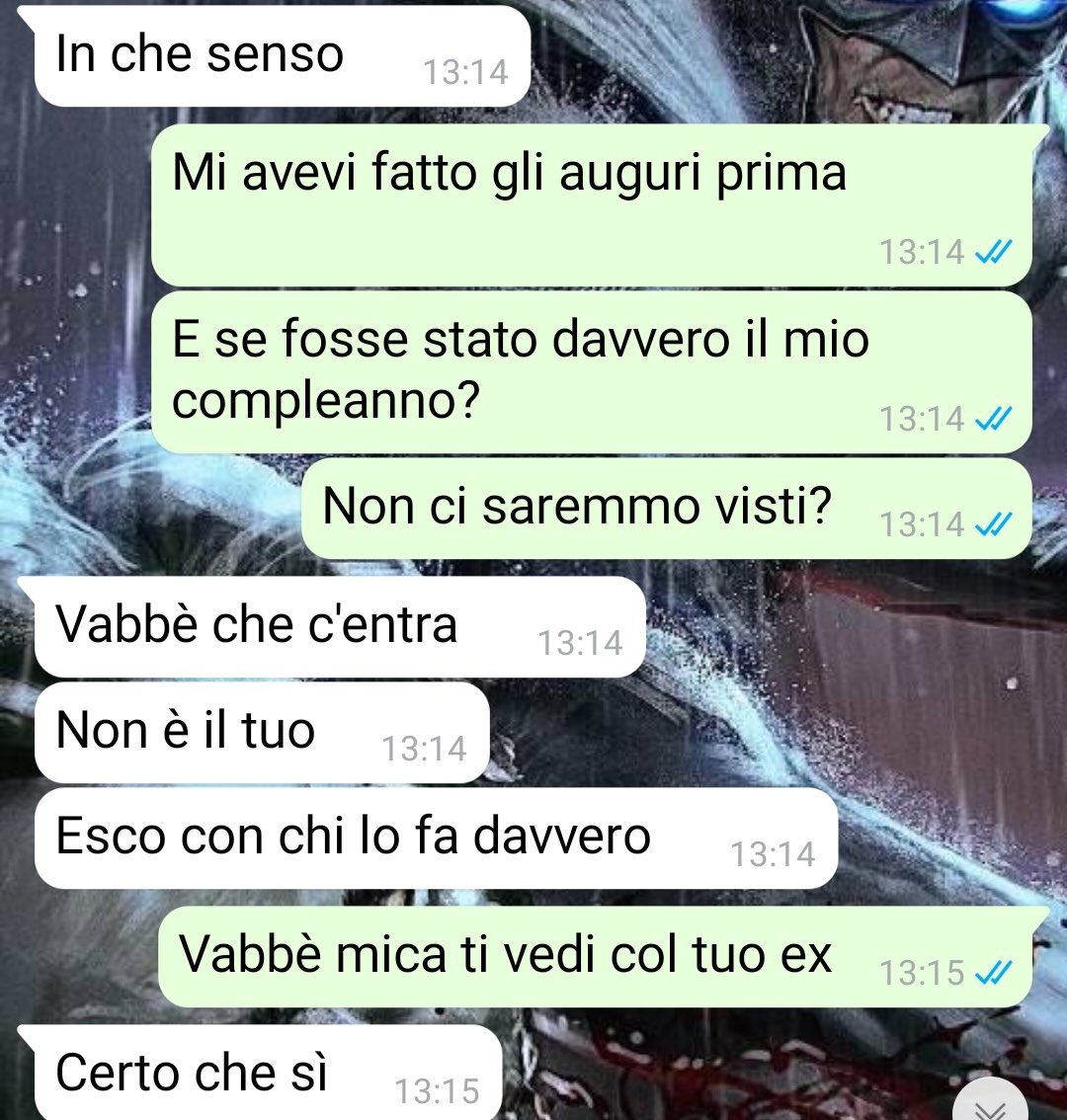Click read-receipt ticks on 'Mi avevi fatto gli auguri prima'
Screen dimensions: 1067x1120
pyautogui.click(x=993, y=252)
